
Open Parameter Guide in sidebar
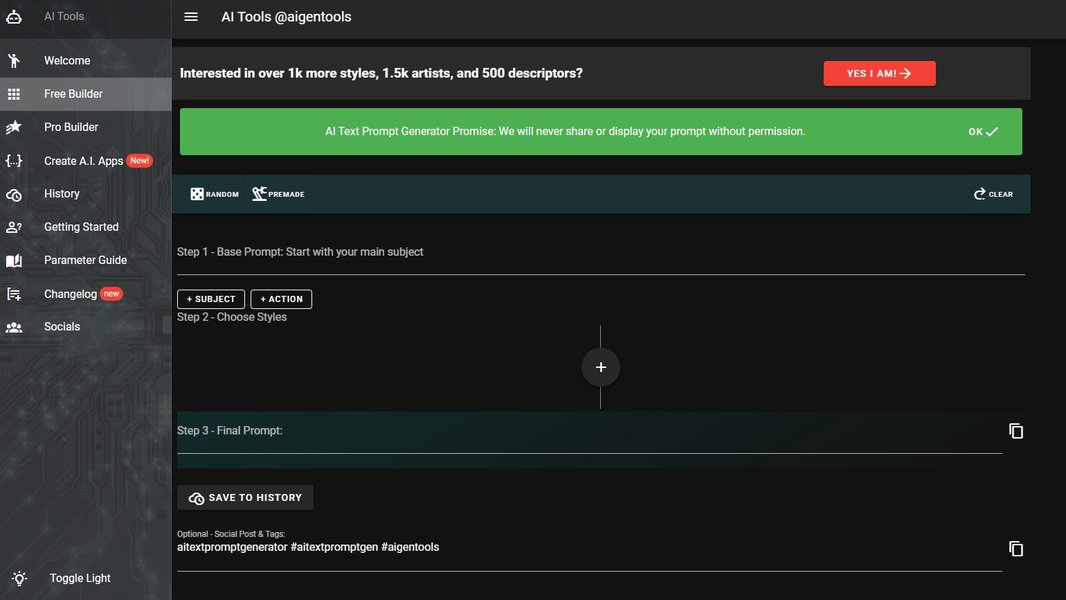coord(86,260)
